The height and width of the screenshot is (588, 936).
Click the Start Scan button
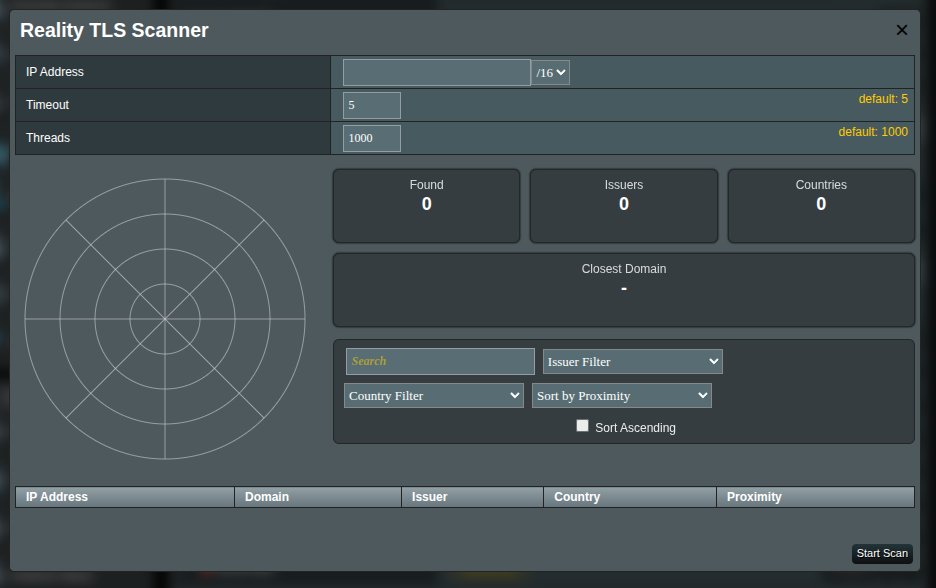pyautogui.click(x=882, y=553)
